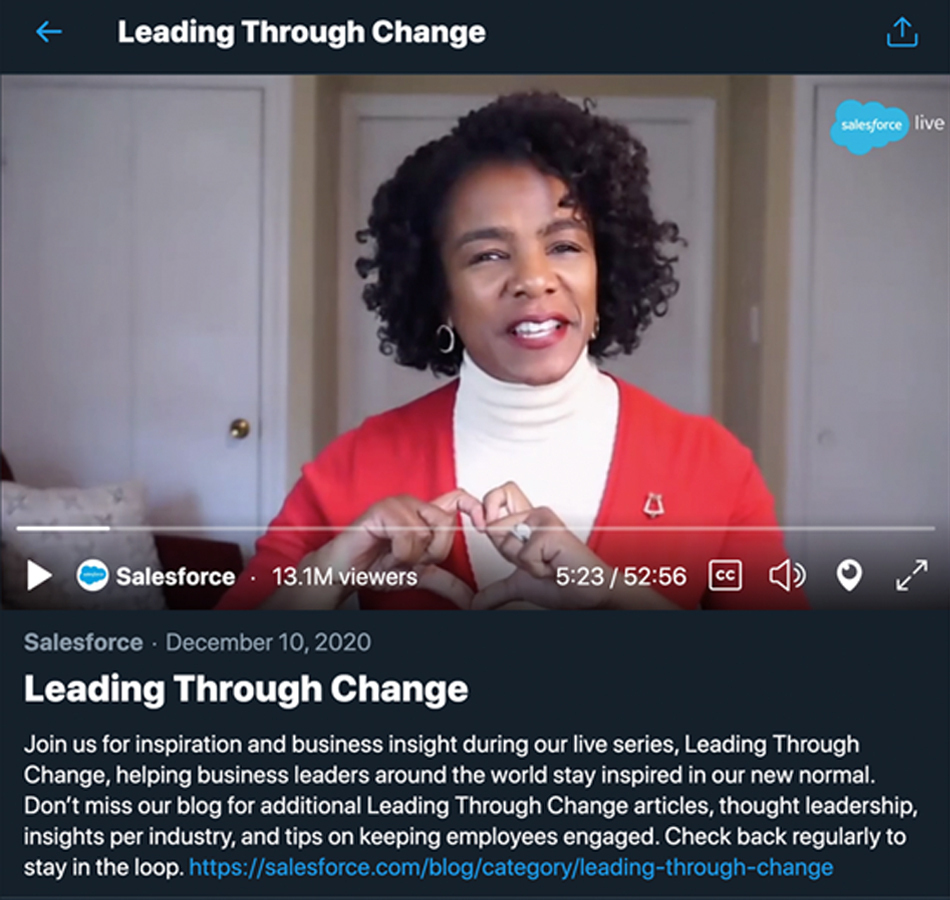Screen dimensions: 950x900
Task: Play the Salesforce live video
Action: point(39,575)
